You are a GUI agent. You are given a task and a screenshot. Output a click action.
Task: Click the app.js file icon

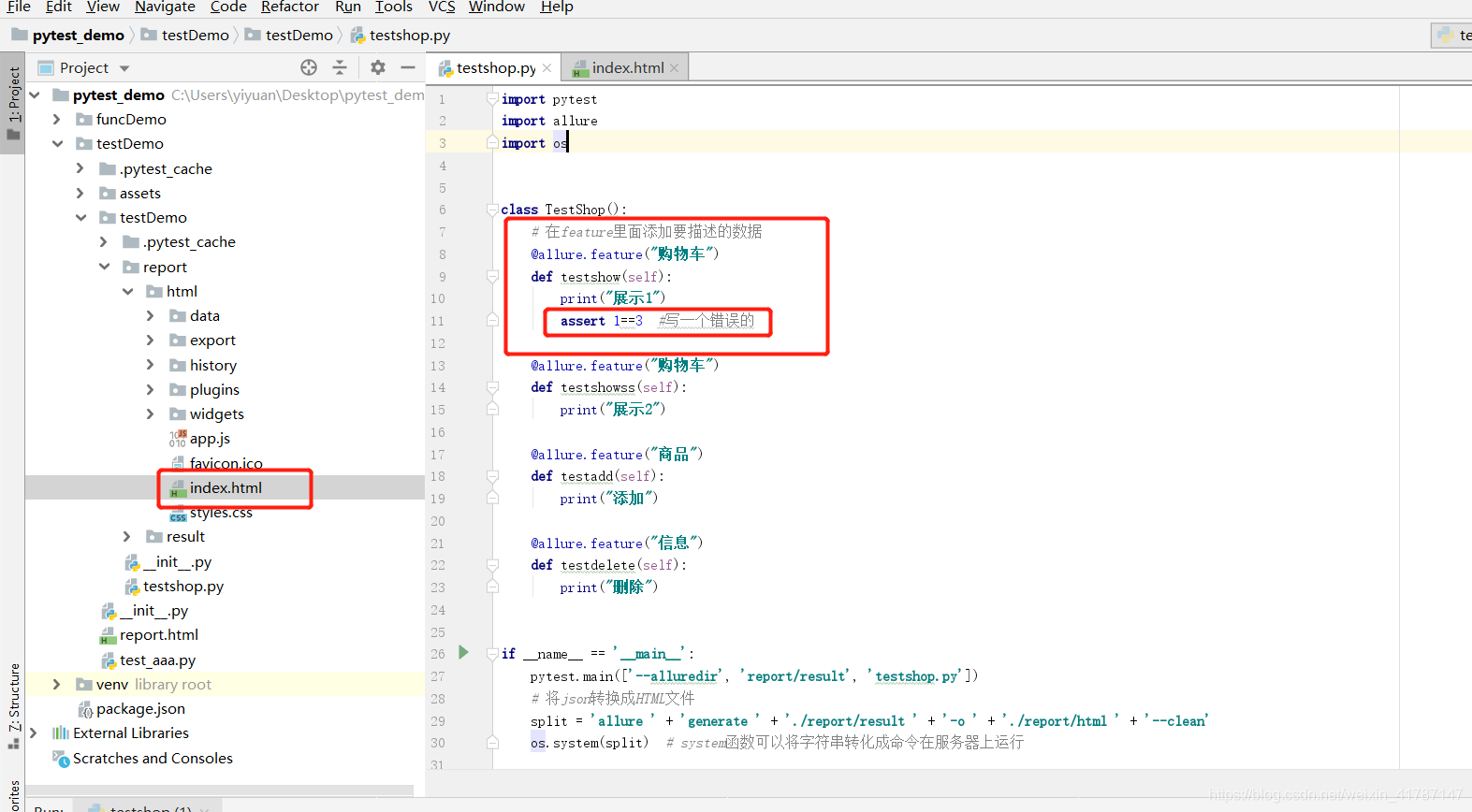click(x=178, y=439)
